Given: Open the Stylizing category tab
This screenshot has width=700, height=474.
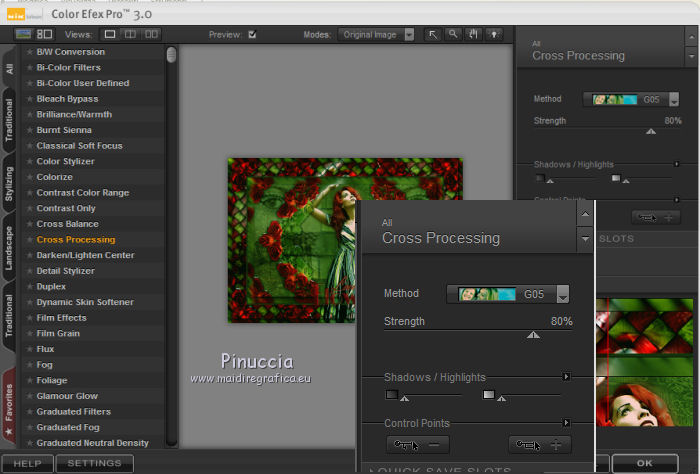Looking at the screenshot, I should click(9, 184).
